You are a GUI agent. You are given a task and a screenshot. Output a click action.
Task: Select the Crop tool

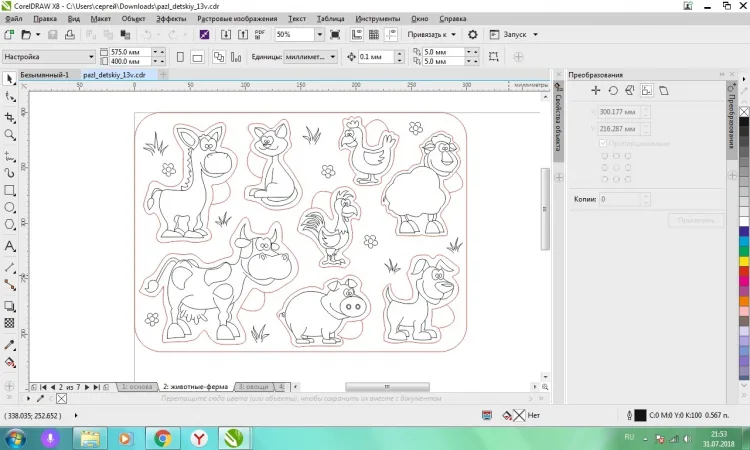[x=10, y=117]
